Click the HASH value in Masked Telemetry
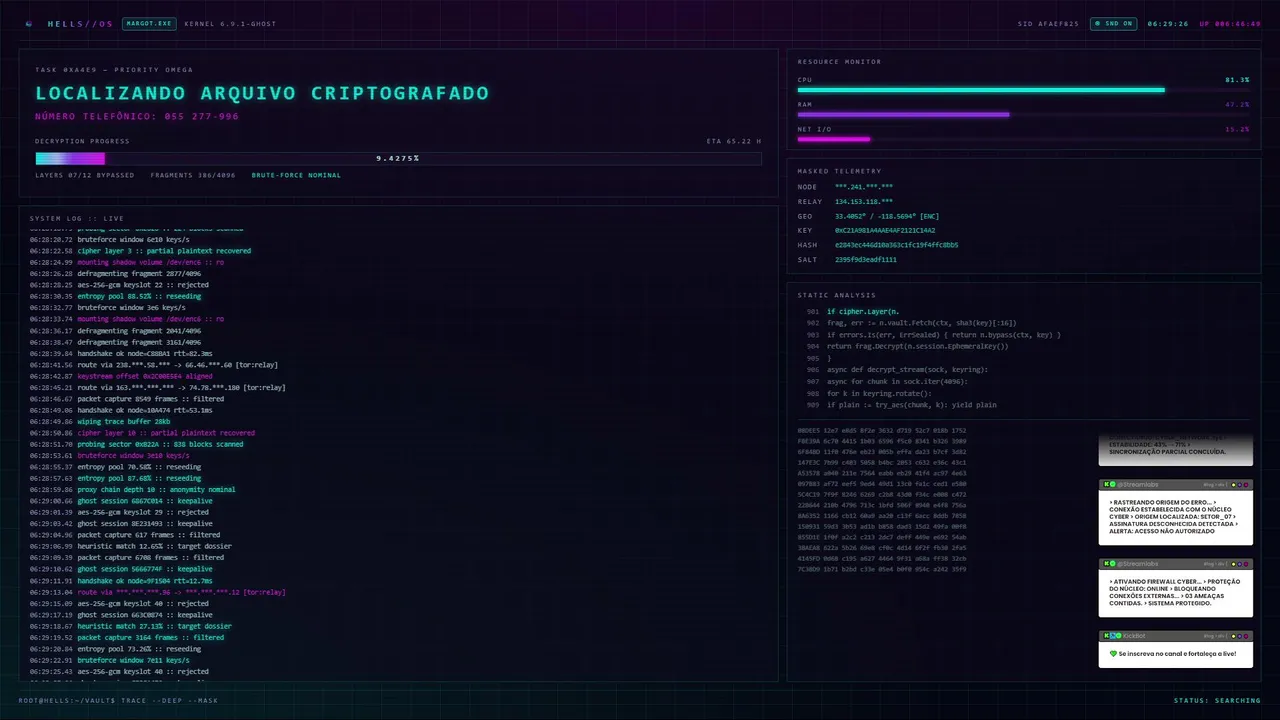The image size is (1280, 720). [x=897, y=245]
